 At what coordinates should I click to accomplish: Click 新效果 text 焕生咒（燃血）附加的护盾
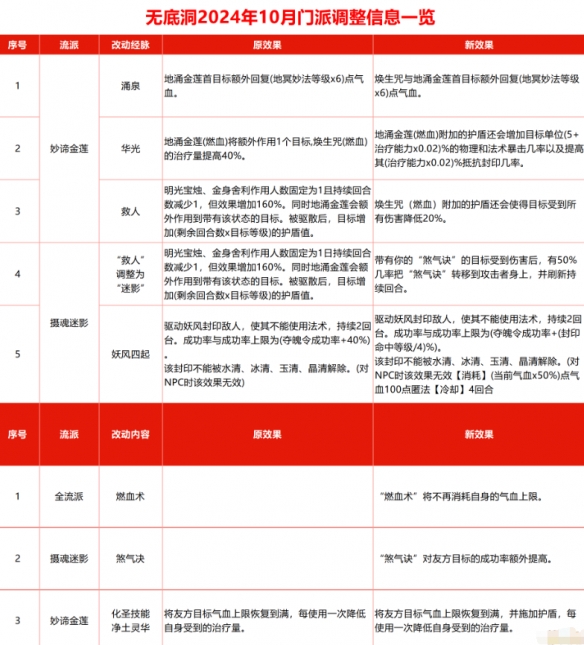475,211
